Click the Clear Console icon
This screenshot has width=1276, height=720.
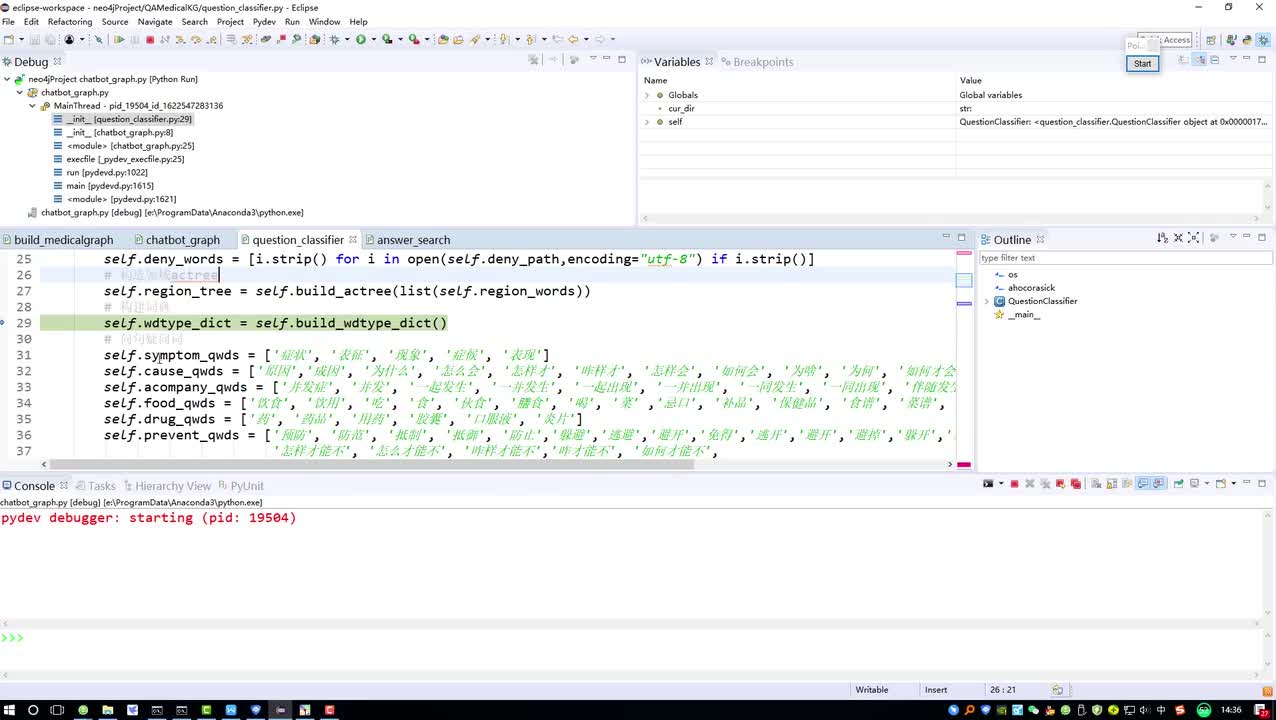click(x=1096, y=484)
